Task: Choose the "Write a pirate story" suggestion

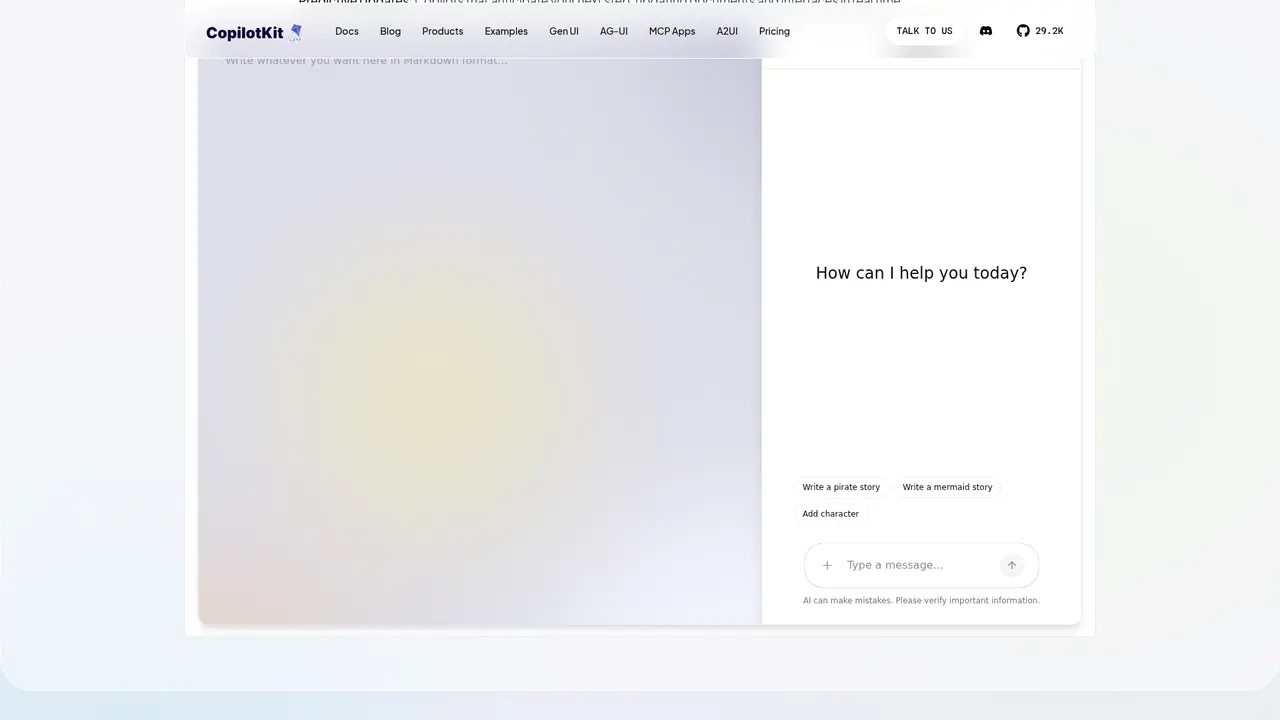Action: pyautogui.click(x=841, y=487)
